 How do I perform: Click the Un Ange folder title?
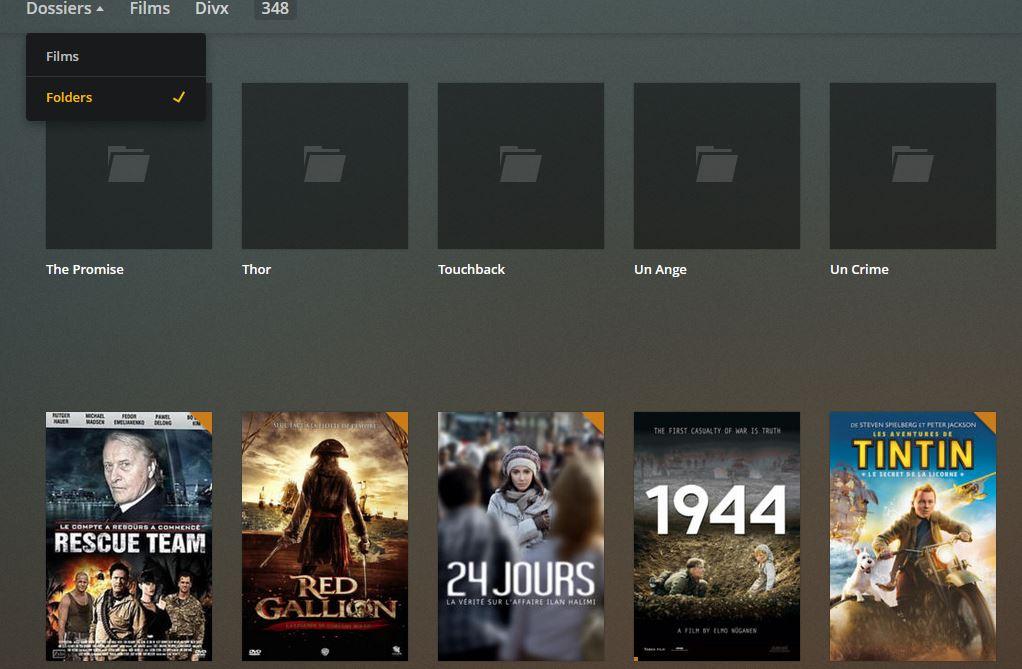pyautogui.click(x=660, y=269)
